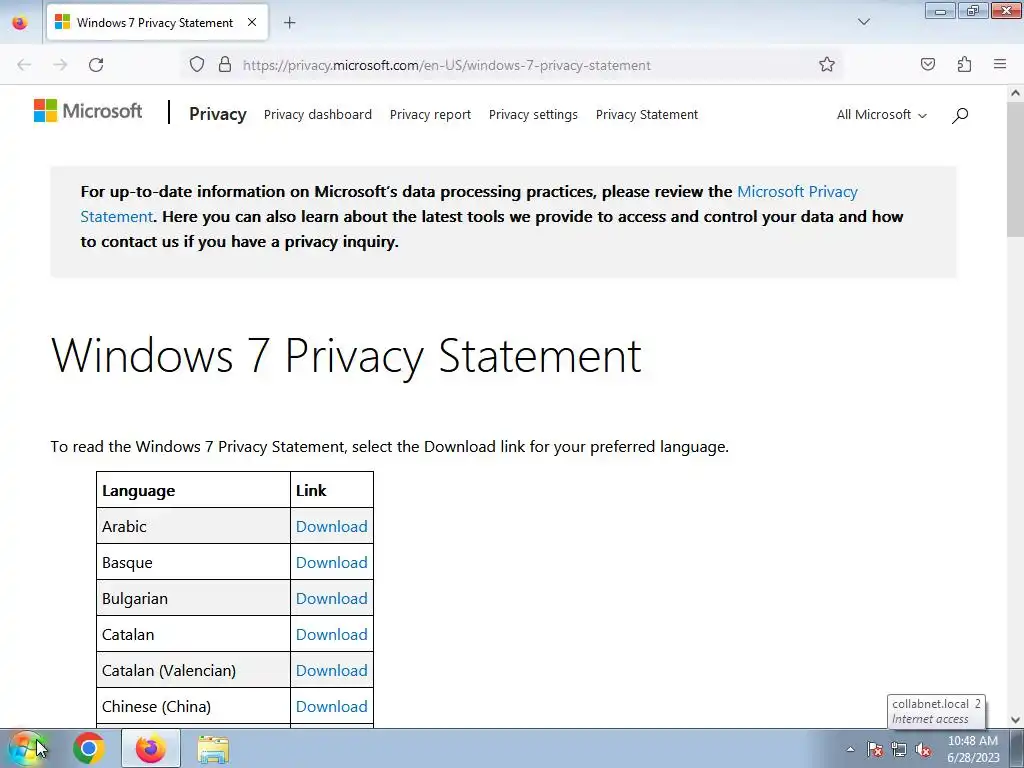Screen dimensions: 1024x768
Task: Download the Catalan privacy statement
Action: coord(331,634)
